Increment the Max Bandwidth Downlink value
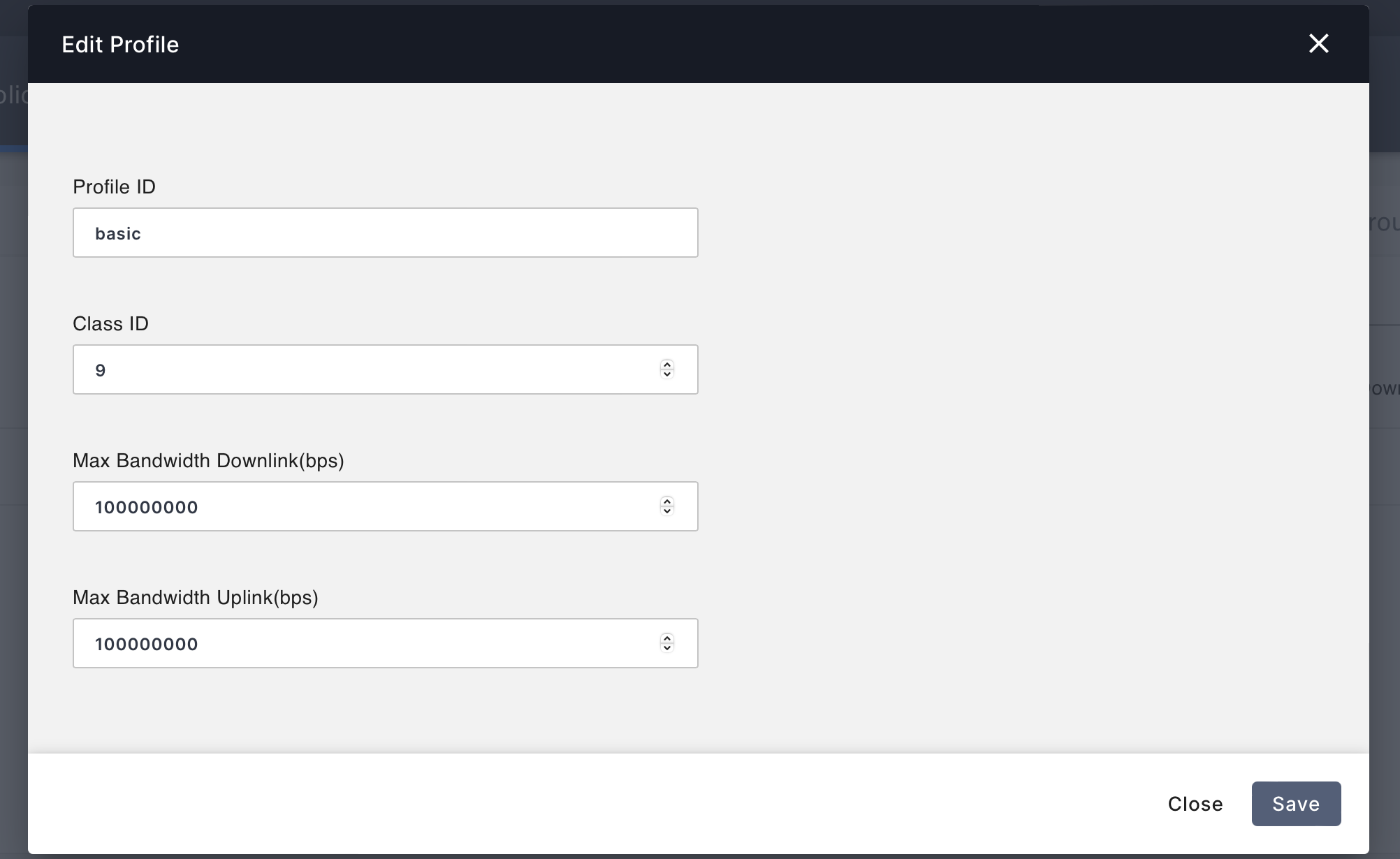The image size is (1400, 859). [667, 502]
